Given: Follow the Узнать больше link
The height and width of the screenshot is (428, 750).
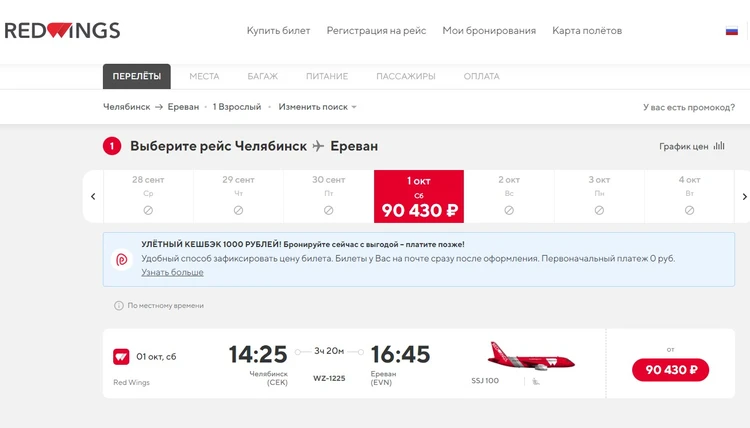Looking at the screenshot, I should point(172,272).
